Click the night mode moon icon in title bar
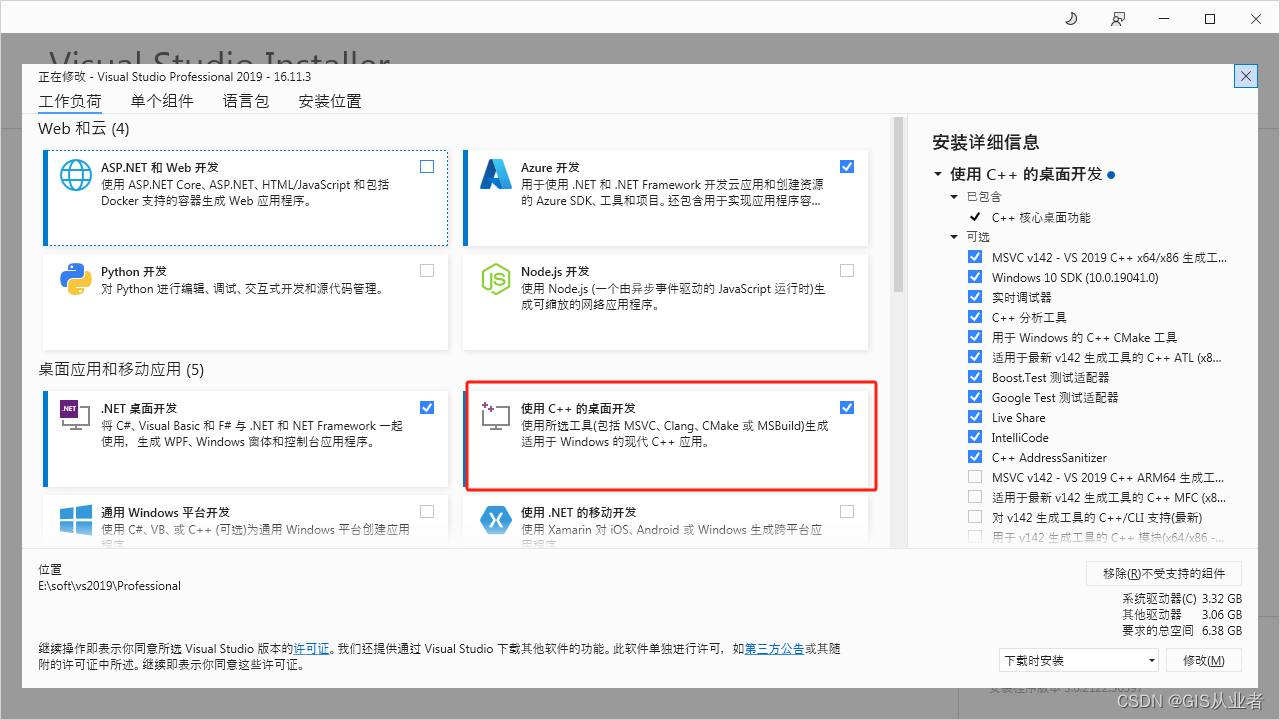 click(1070, 19)
